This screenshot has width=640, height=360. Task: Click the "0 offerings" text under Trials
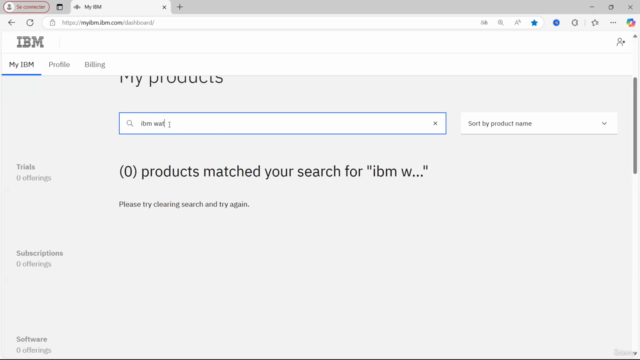point(34,178)
